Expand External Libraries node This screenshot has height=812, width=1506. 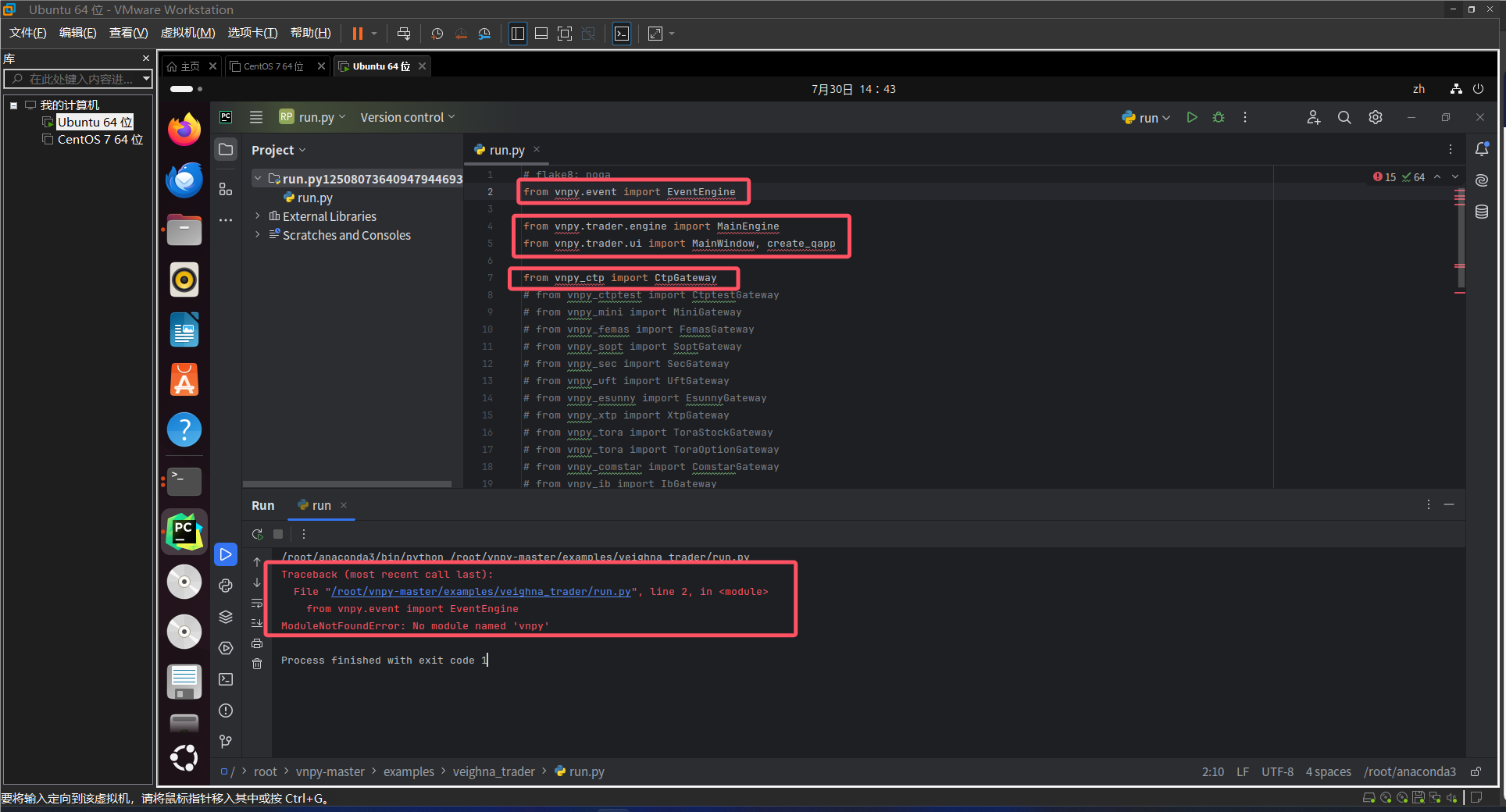click(258, 216)
